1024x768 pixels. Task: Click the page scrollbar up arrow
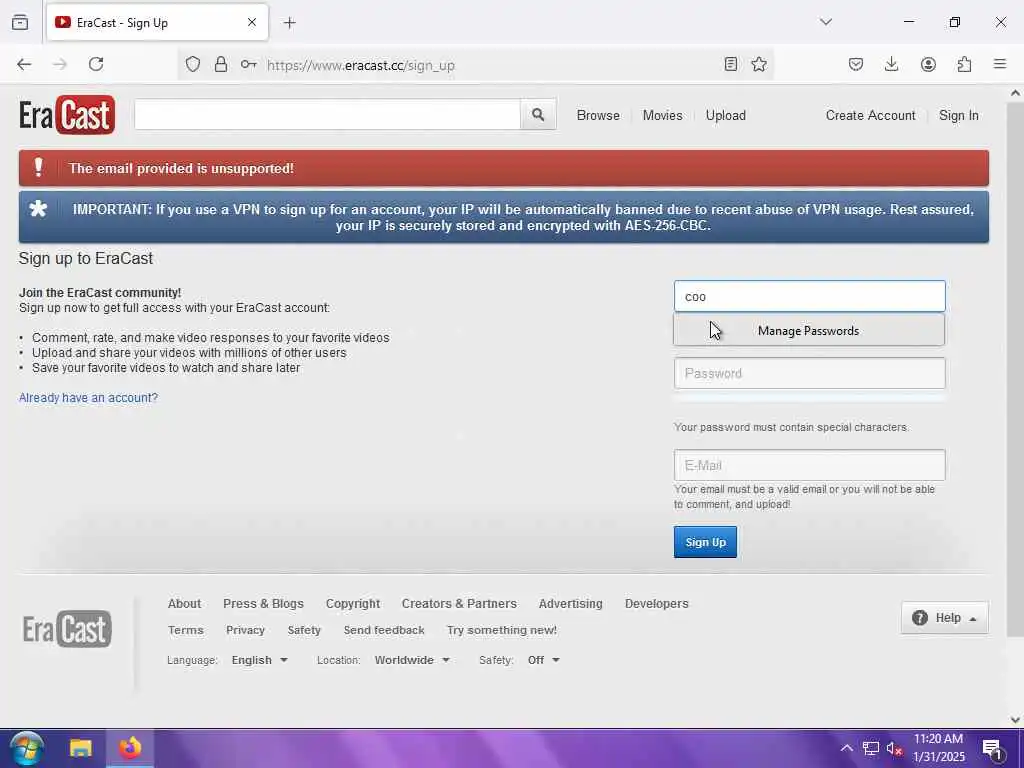point(1016,93)
